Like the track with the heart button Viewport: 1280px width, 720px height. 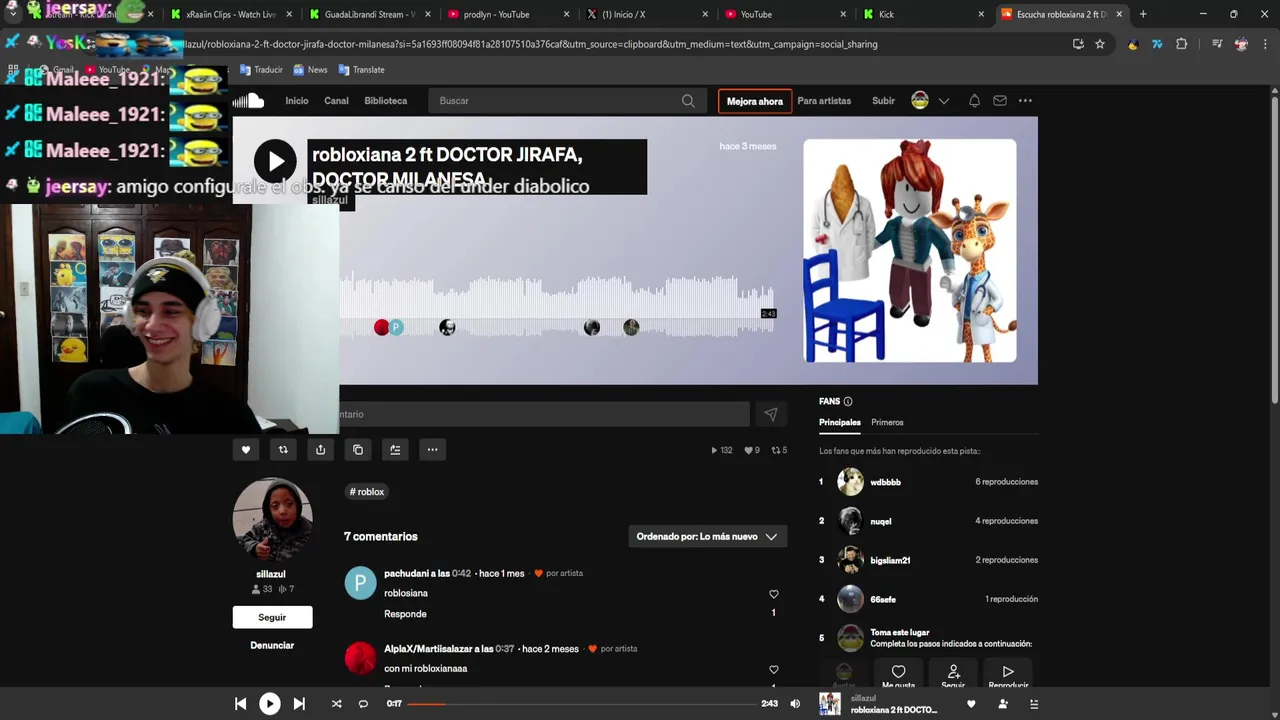coord(246,450)
